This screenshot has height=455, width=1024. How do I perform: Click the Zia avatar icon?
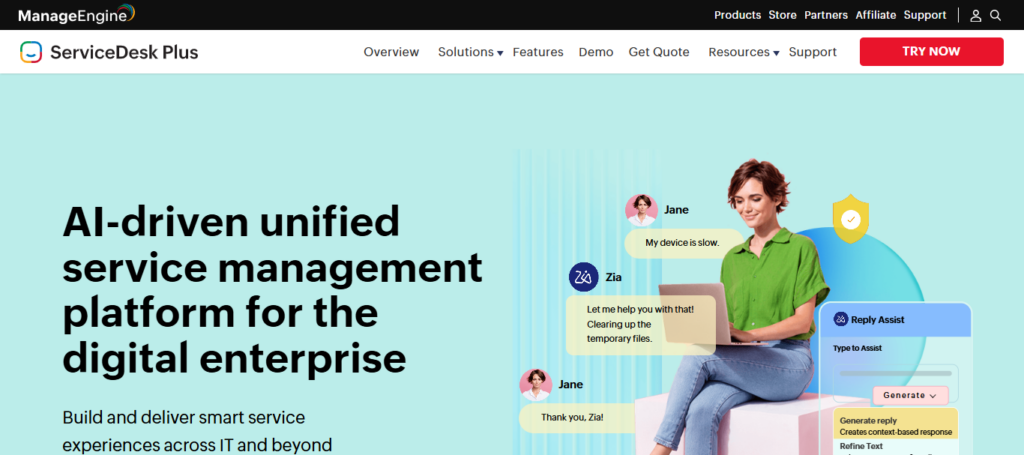(x=584, y=277)
